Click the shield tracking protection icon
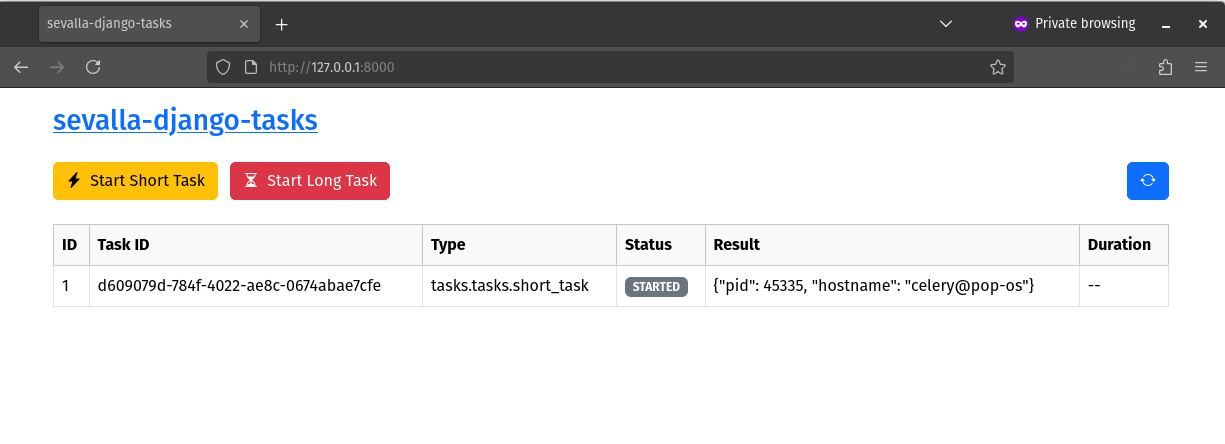 224,67
